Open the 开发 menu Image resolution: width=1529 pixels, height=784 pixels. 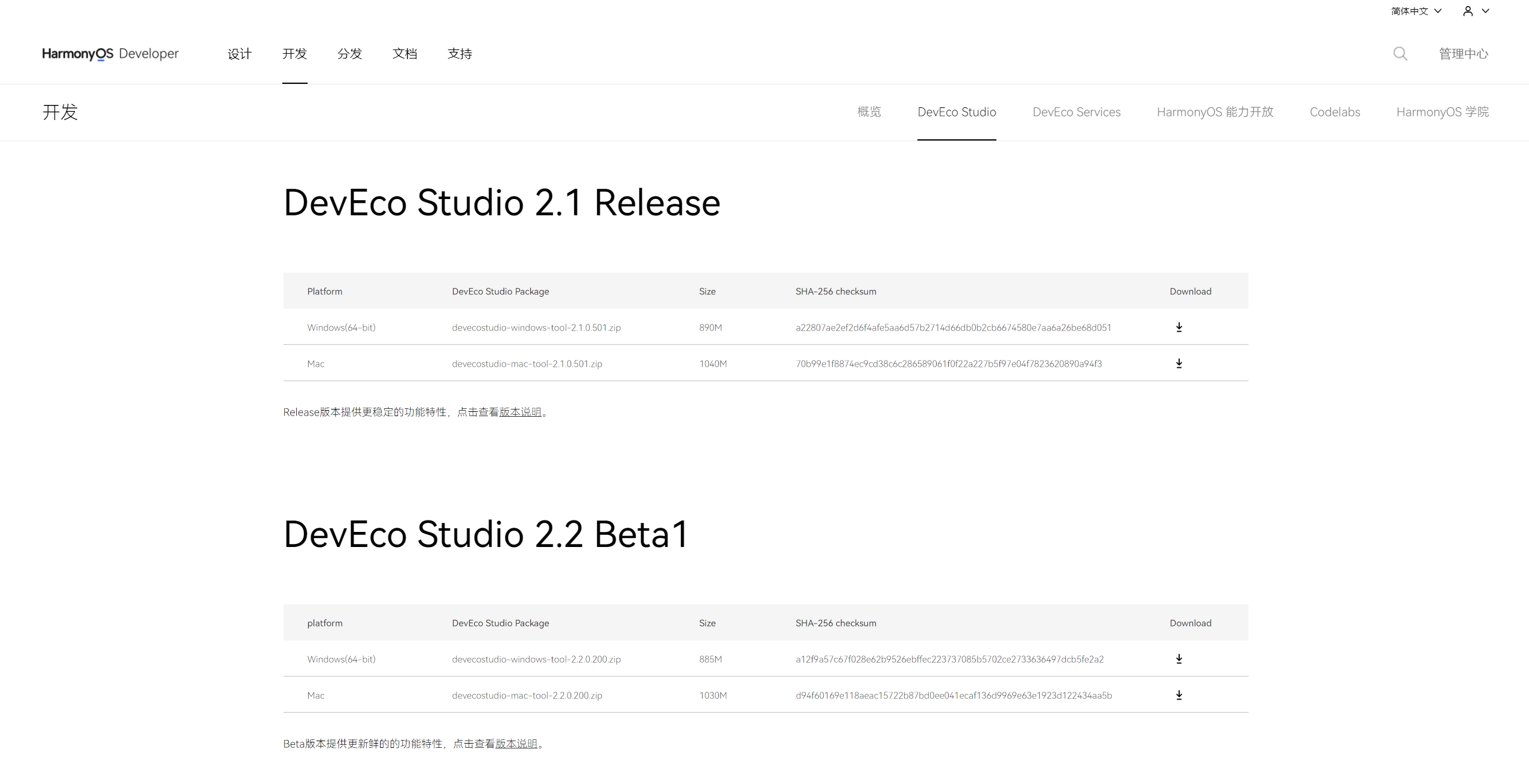pos(295,54)
